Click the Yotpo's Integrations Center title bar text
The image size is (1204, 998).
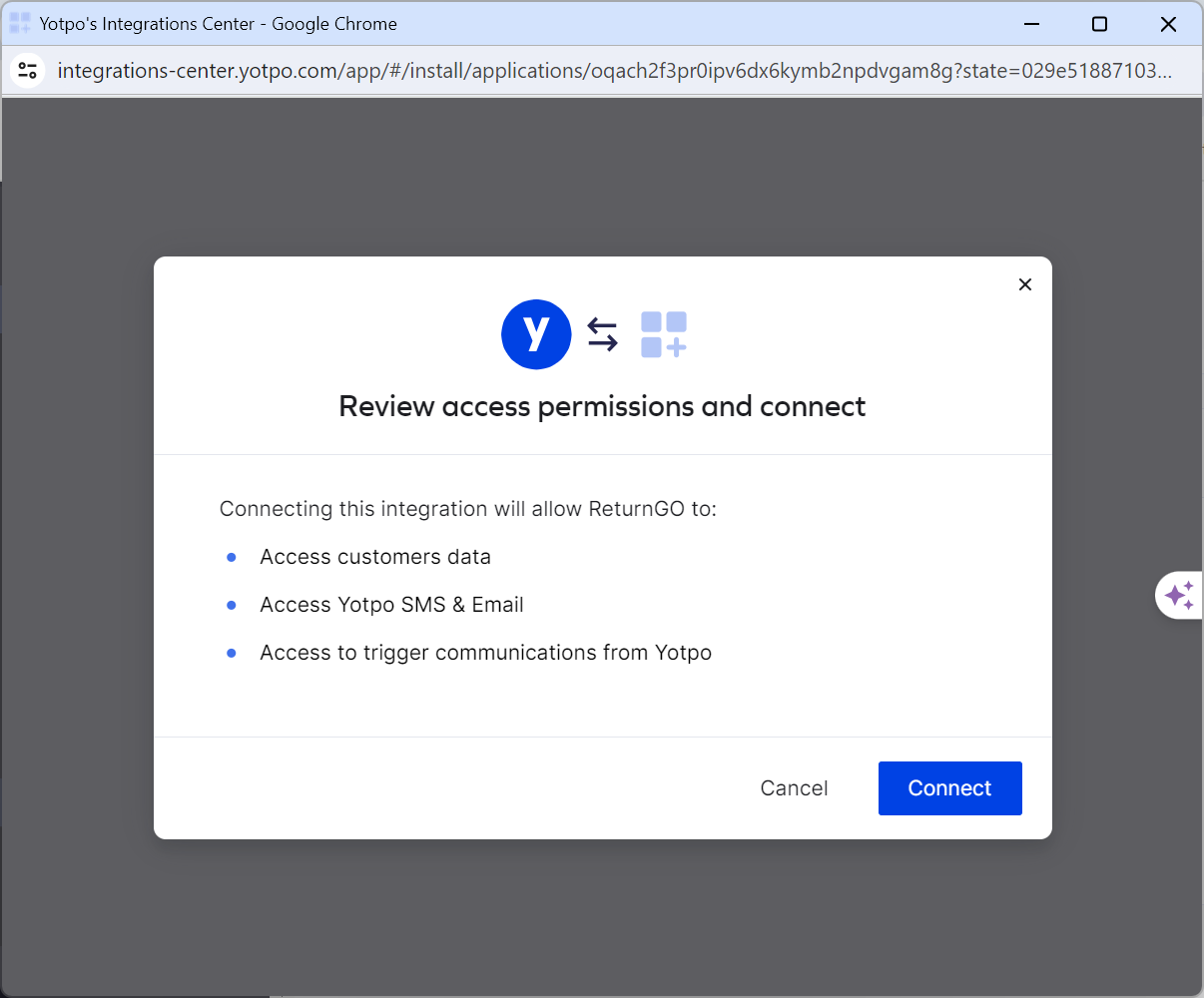[219, 23]
